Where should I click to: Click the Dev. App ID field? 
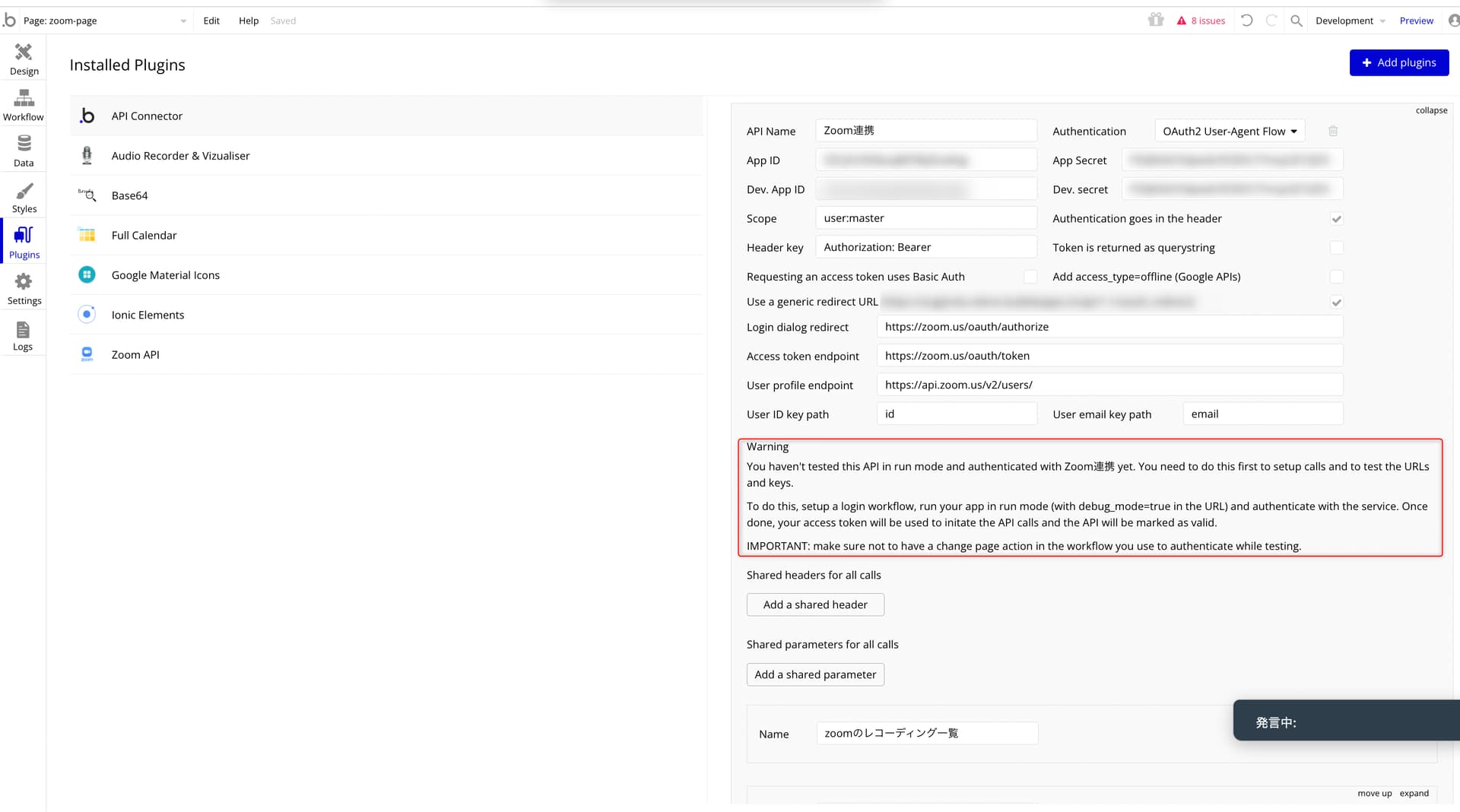click(926, 189)
